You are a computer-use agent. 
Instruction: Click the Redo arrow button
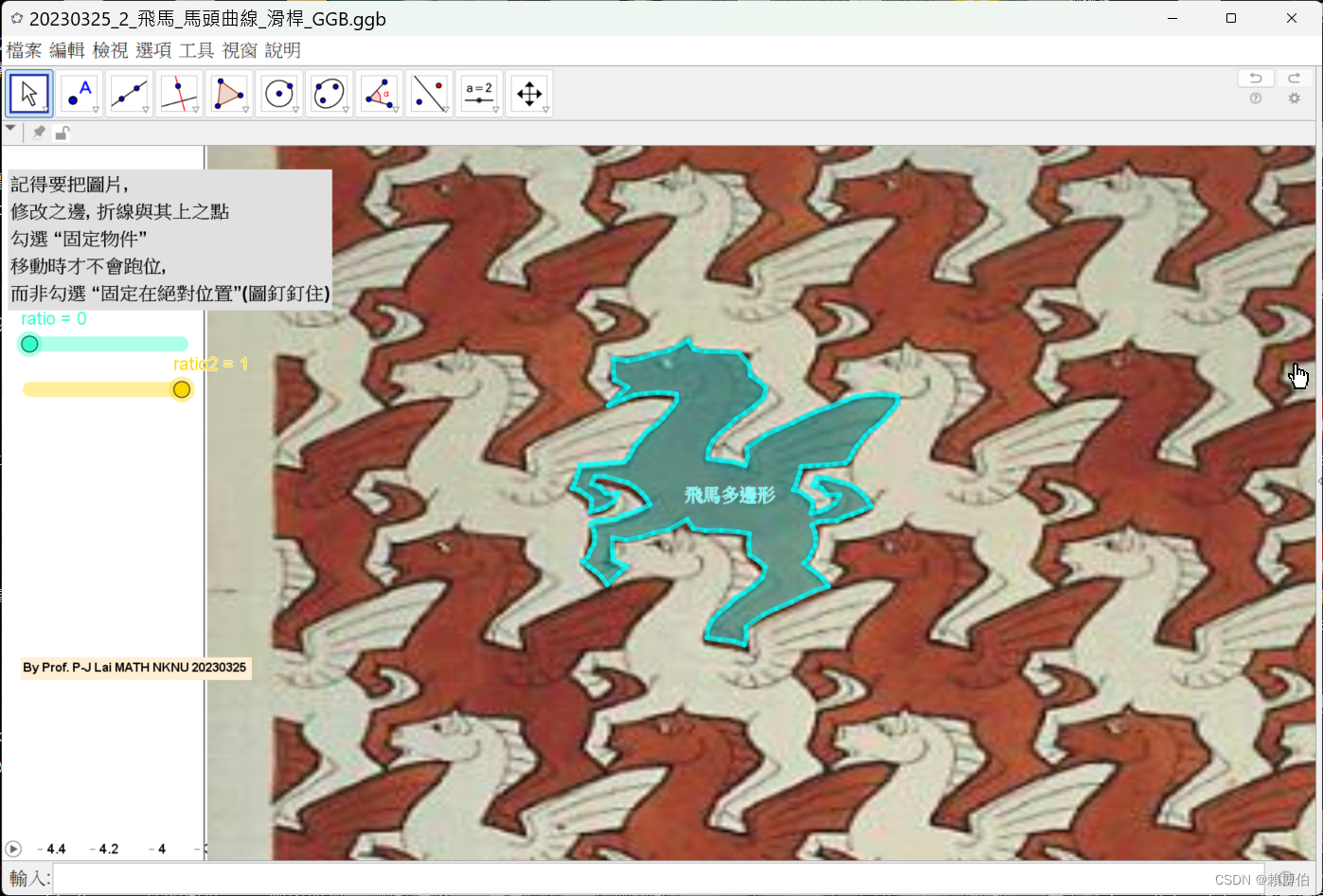coord(1294,78)
